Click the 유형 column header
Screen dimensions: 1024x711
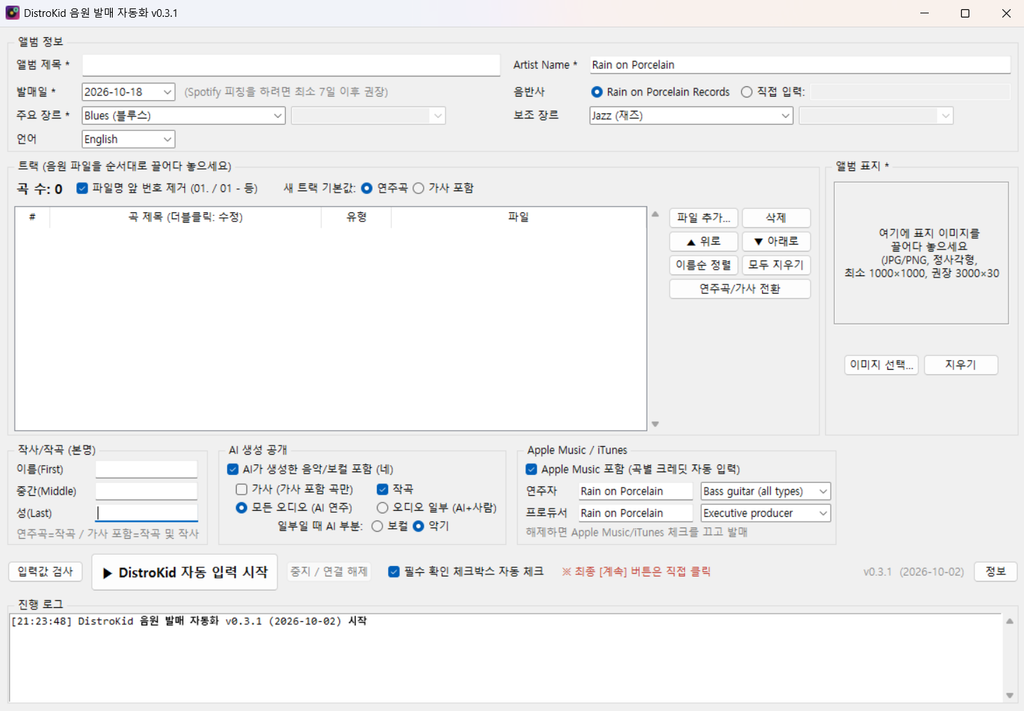point(357,217)
